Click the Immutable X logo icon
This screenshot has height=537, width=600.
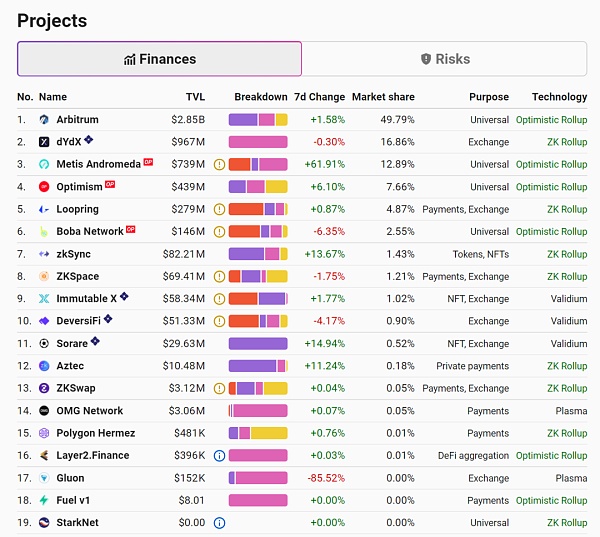pyautogui.click(x=44, y=299)
